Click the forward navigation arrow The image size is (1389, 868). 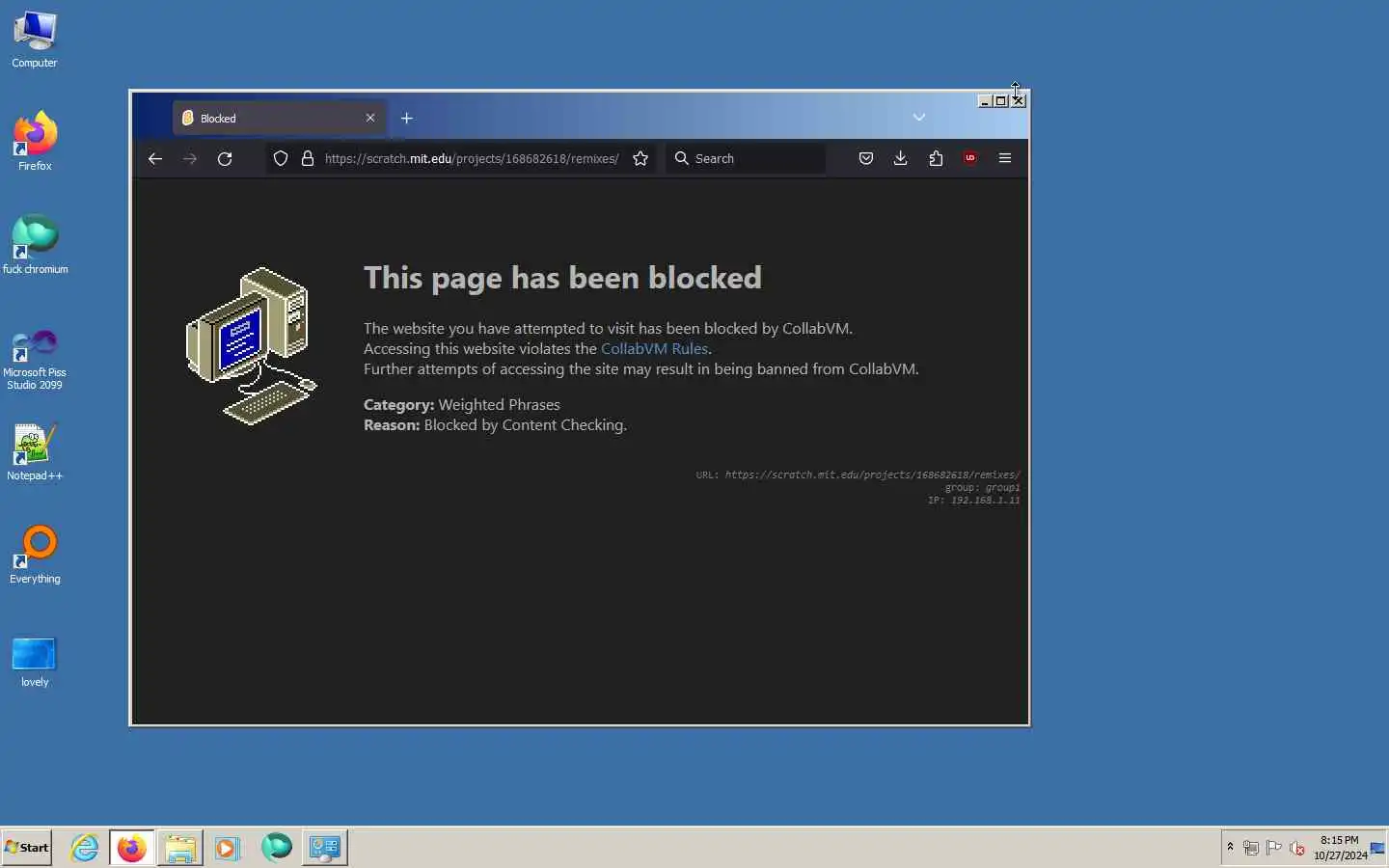point(190,159)
